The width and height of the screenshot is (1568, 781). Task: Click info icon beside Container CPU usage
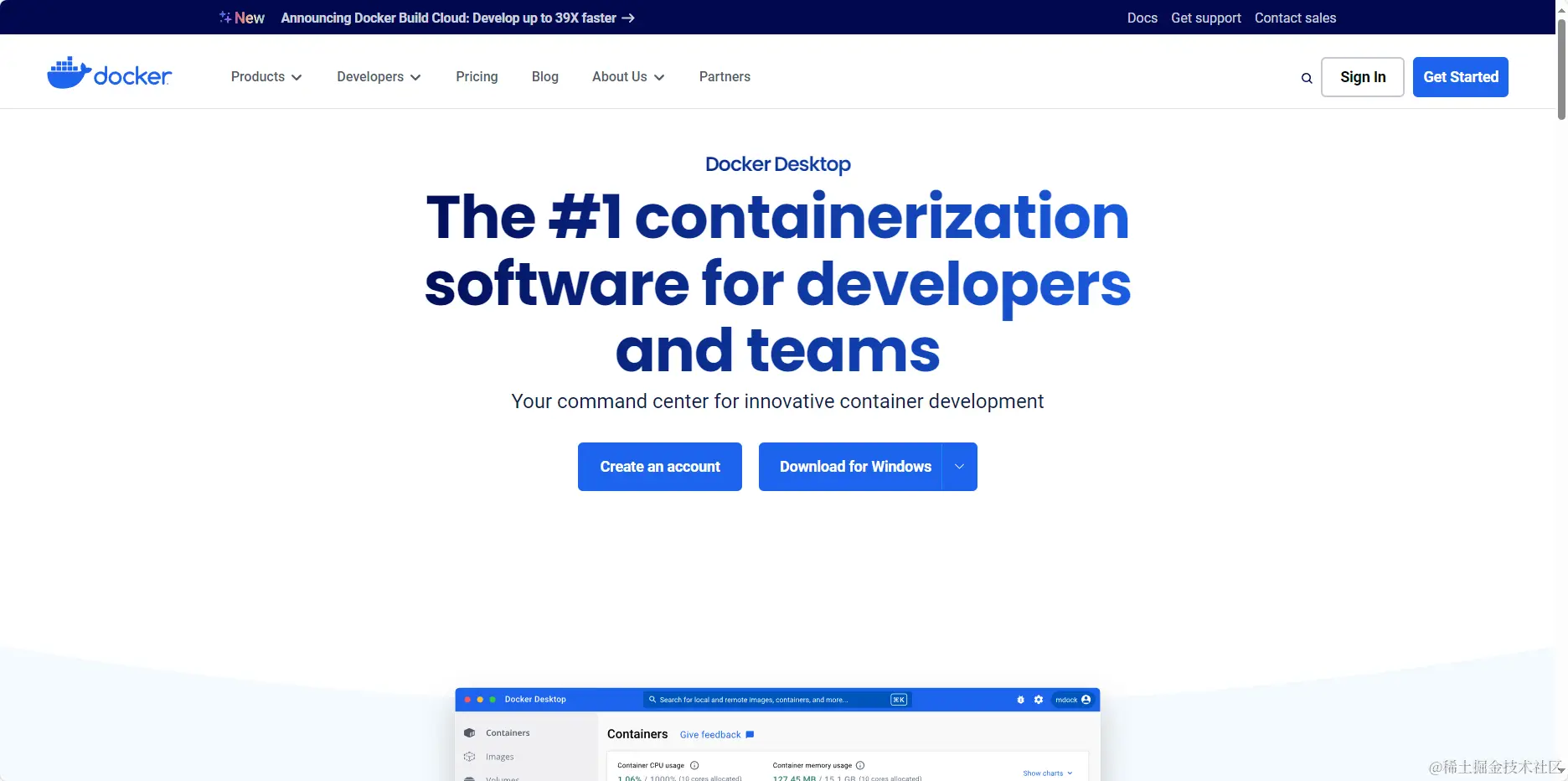pyautogui.click(x=694, y=765)
